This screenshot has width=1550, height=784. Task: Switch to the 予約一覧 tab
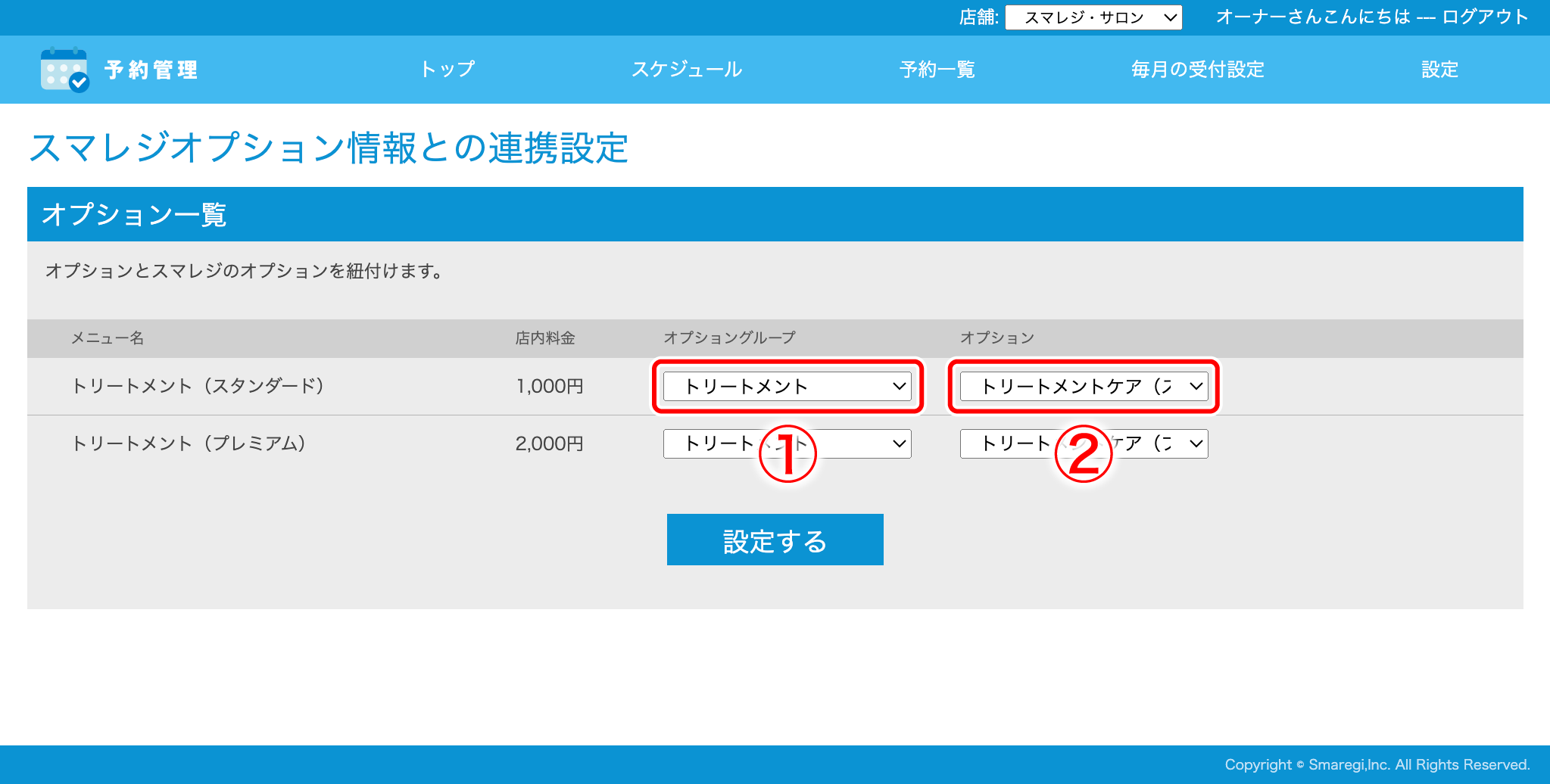point(937,70)
